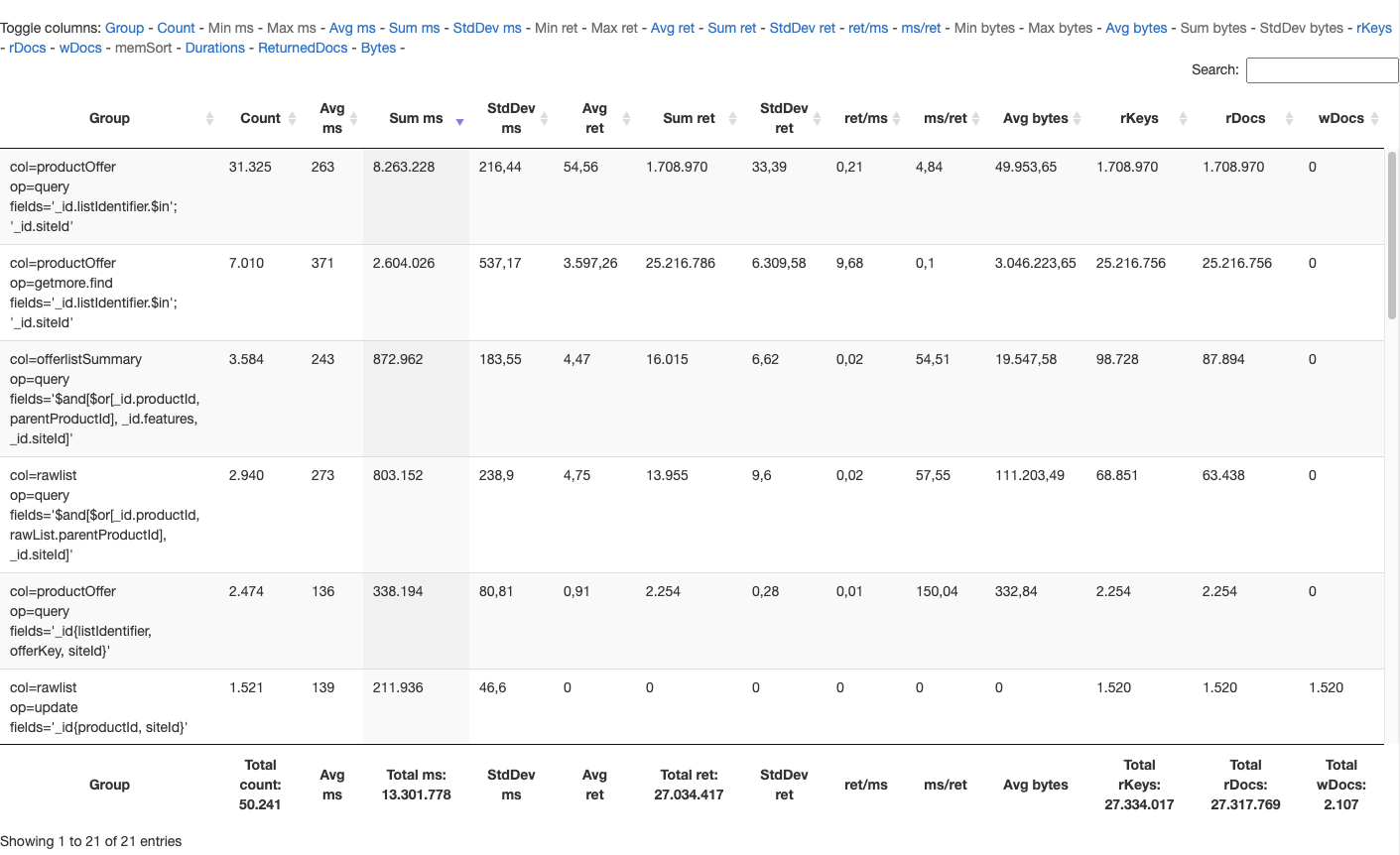Sort by Count header sort arrows
Screen dimensions: 1400x855
292,118
